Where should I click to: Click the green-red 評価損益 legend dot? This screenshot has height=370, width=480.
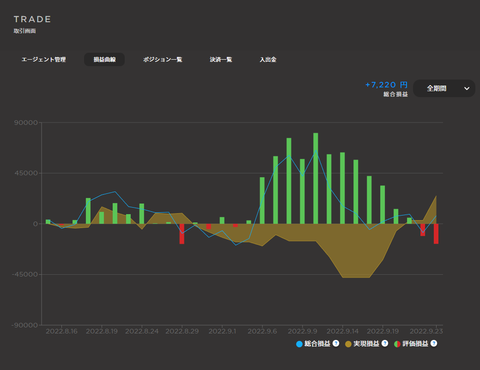click(397, 344)
